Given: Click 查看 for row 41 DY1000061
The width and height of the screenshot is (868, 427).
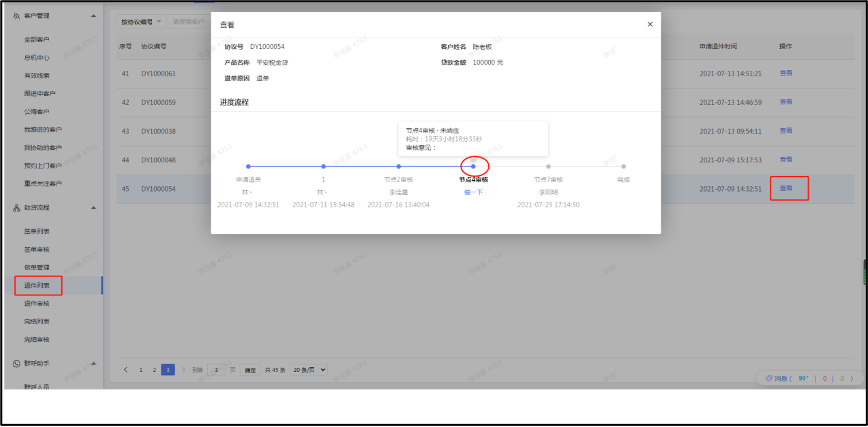Looking at the screenshot, I should [786, 73].
